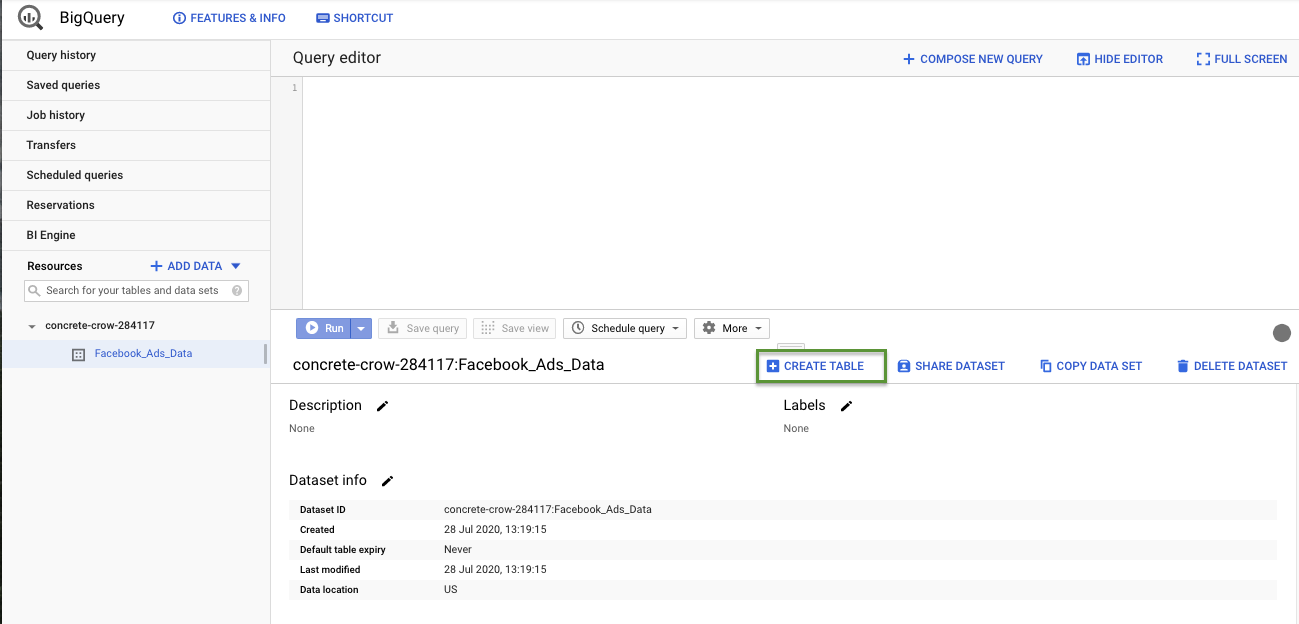Viewport: 1299px width, 624px height.
Task: Open Scheduled queries
Action: point(135,175)
